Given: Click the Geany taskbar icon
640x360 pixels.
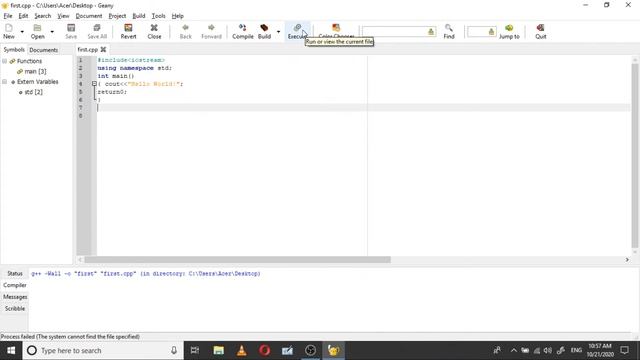Looking at the screenshot, I should pos(333,350).
